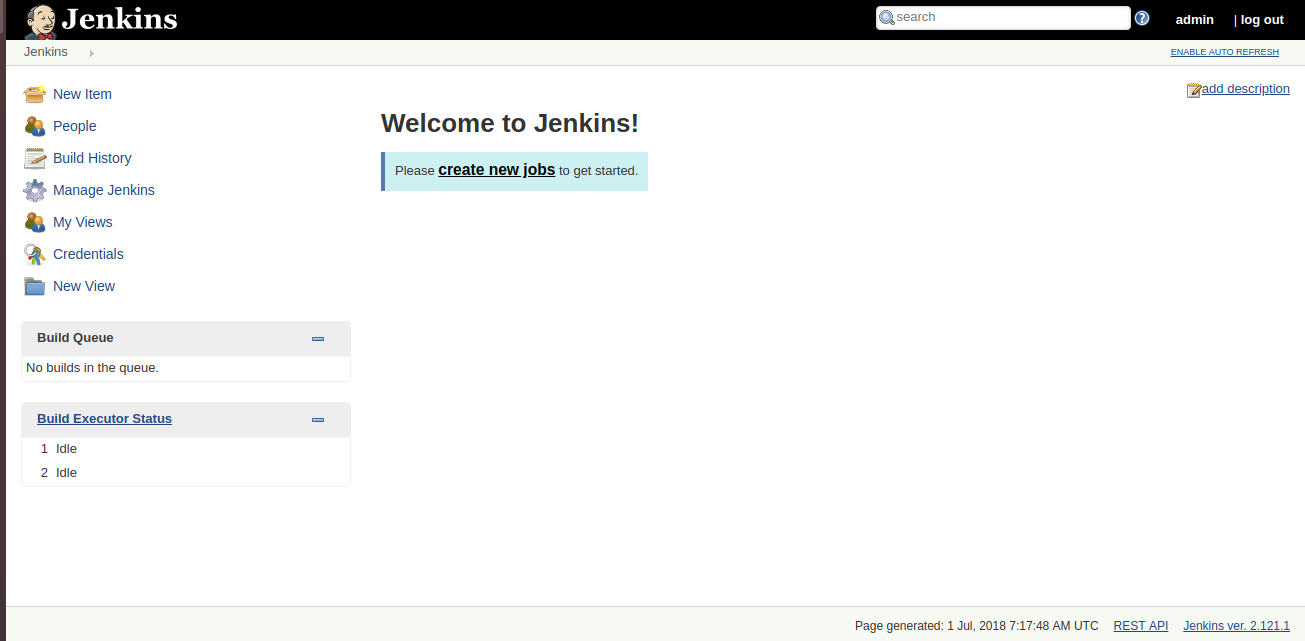Collapse the Build Queue panel
1305x641 pixels.
coord(318,339)
